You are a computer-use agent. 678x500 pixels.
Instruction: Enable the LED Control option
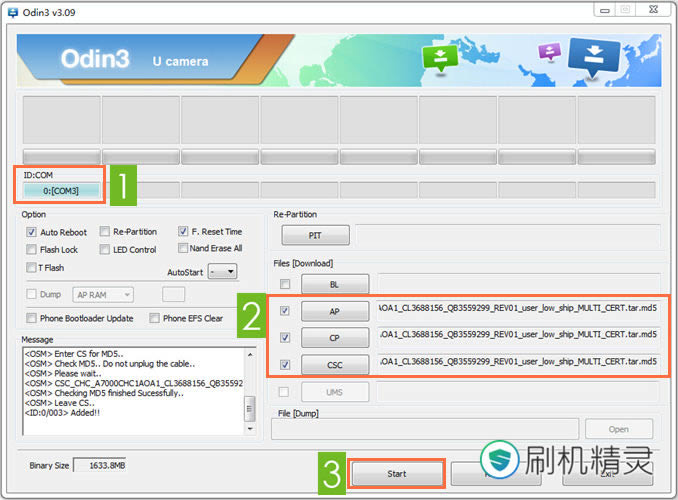(105, 249)
